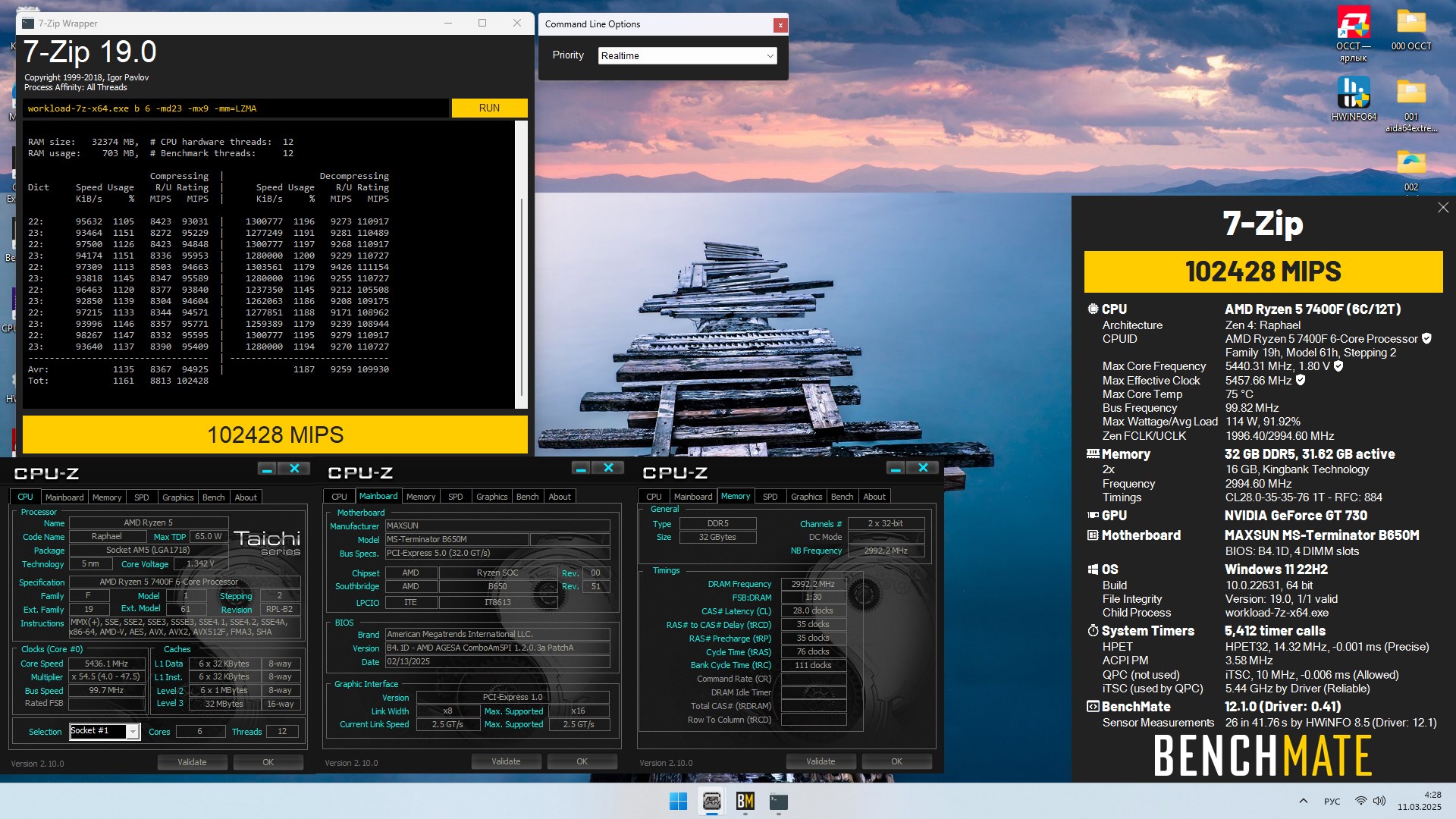Open clock showing 4:28 11.03.2025
The image size is (1456, 819).
point(1420,801)
